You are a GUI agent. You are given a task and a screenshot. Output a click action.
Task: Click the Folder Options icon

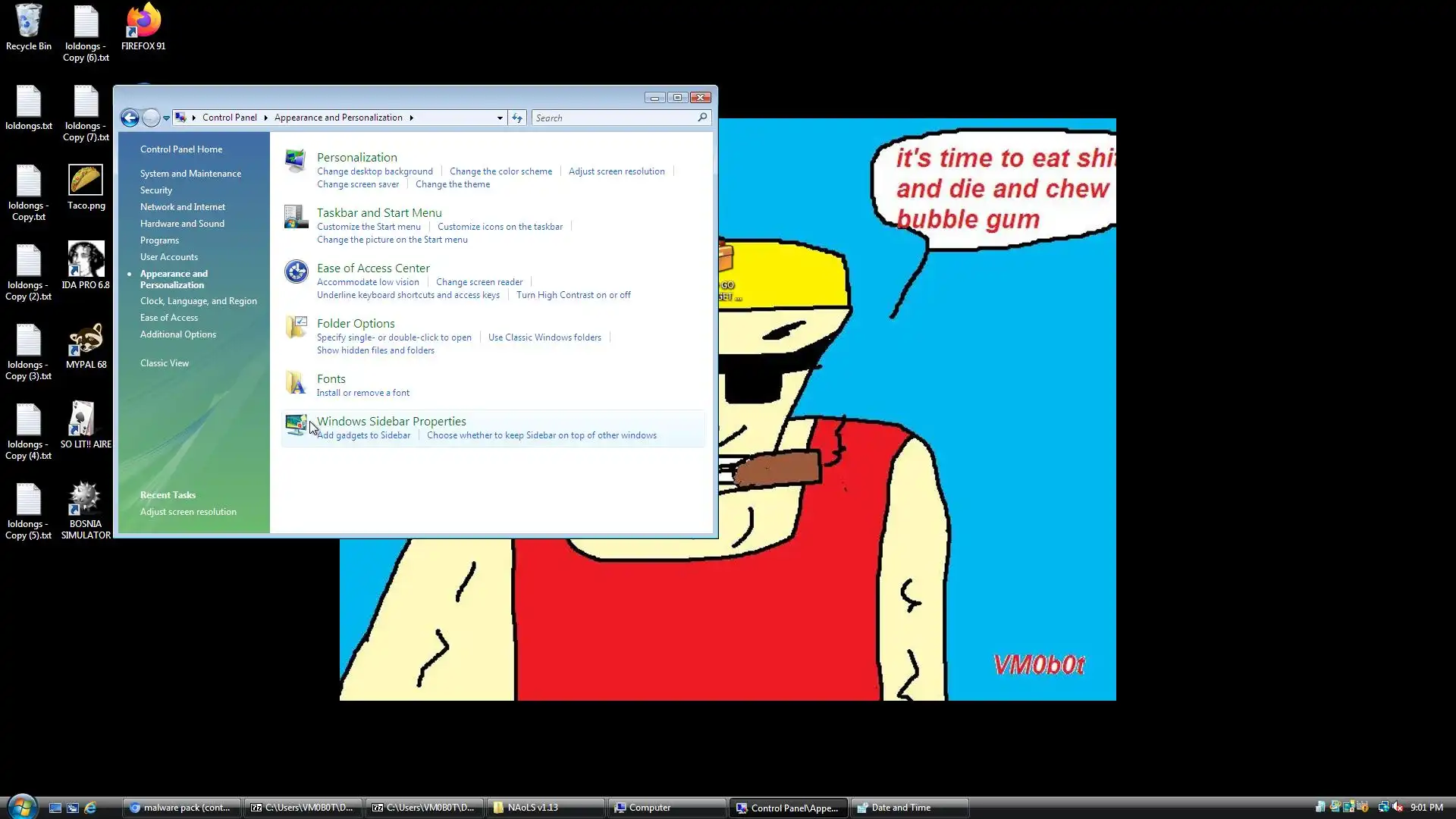pyautogui.click(x=296, y=327)
